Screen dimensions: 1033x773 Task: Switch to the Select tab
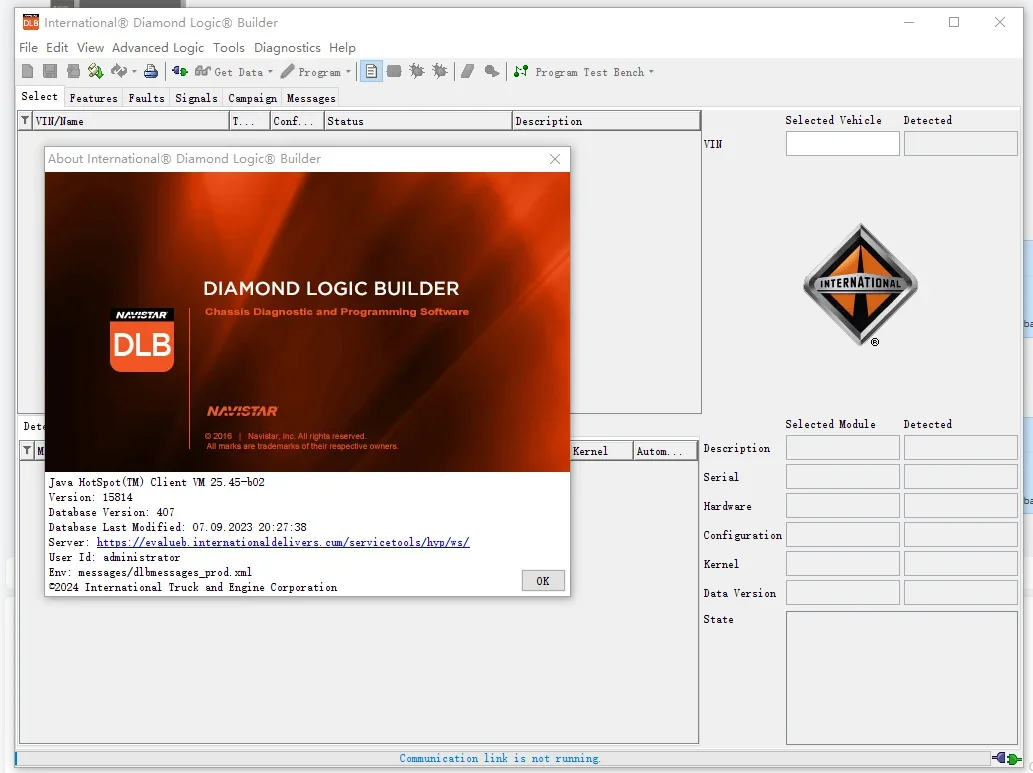click(40, 96)
